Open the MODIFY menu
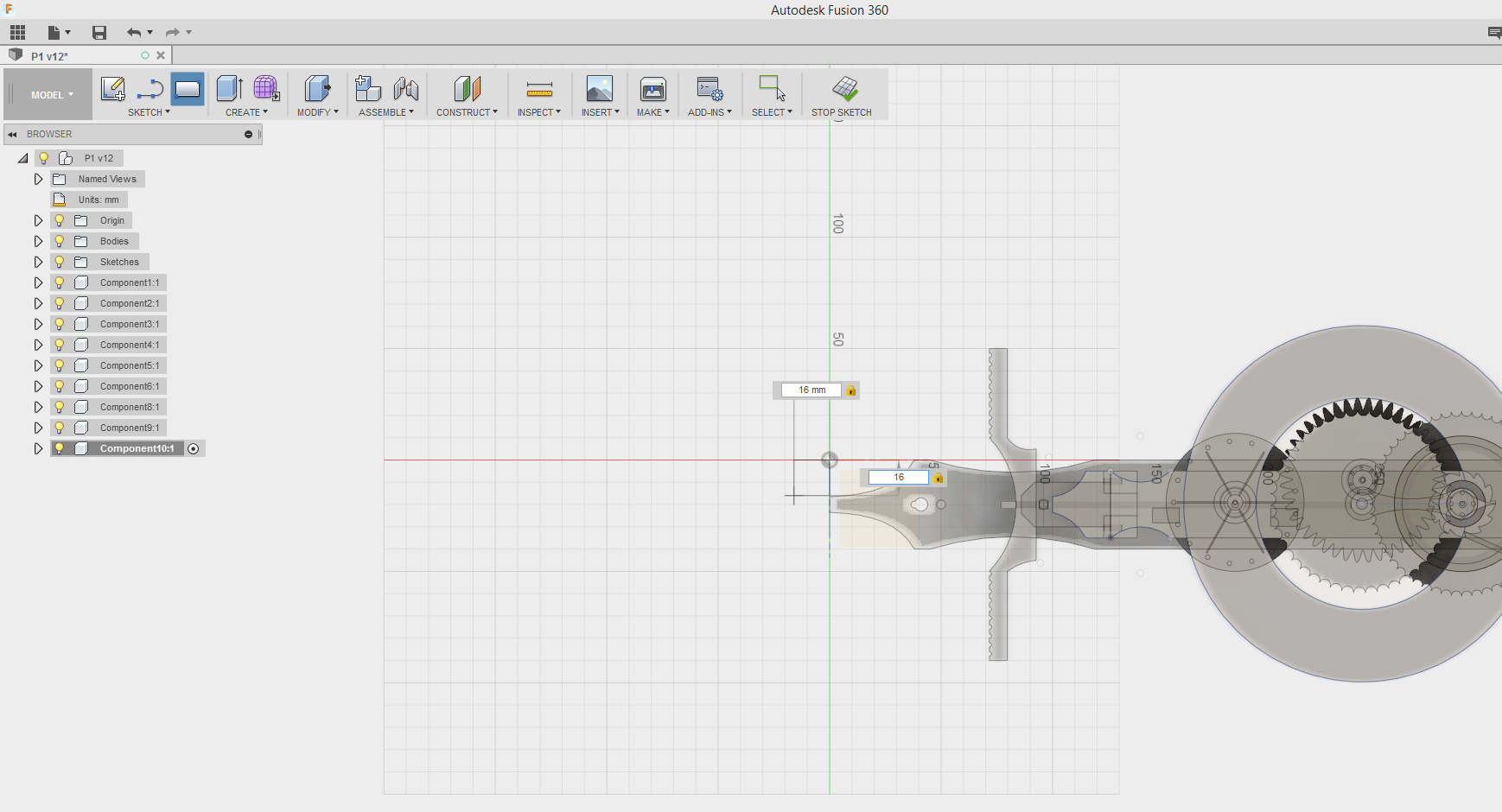 pos(317,112)
